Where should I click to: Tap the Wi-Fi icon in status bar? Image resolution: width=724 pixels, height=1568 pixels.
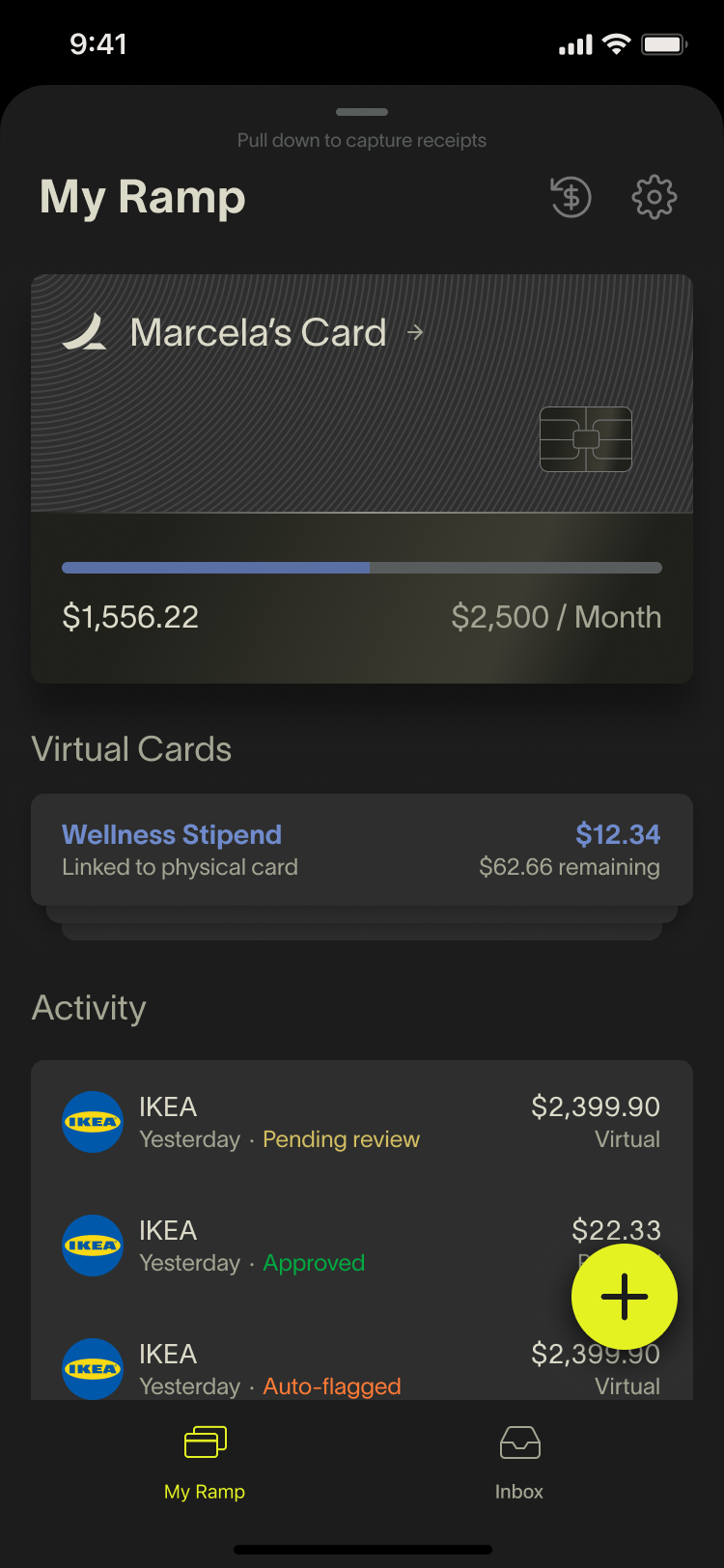[616, 44]
